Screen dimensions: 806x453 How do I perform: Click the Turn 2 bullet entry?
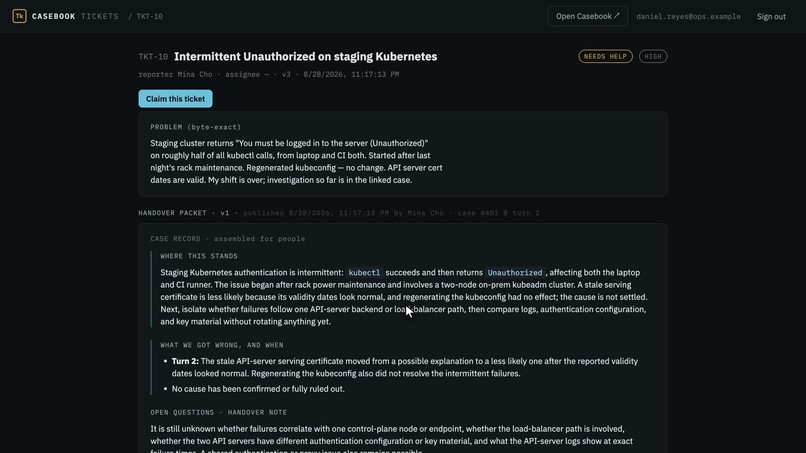(x=405, y=367)
